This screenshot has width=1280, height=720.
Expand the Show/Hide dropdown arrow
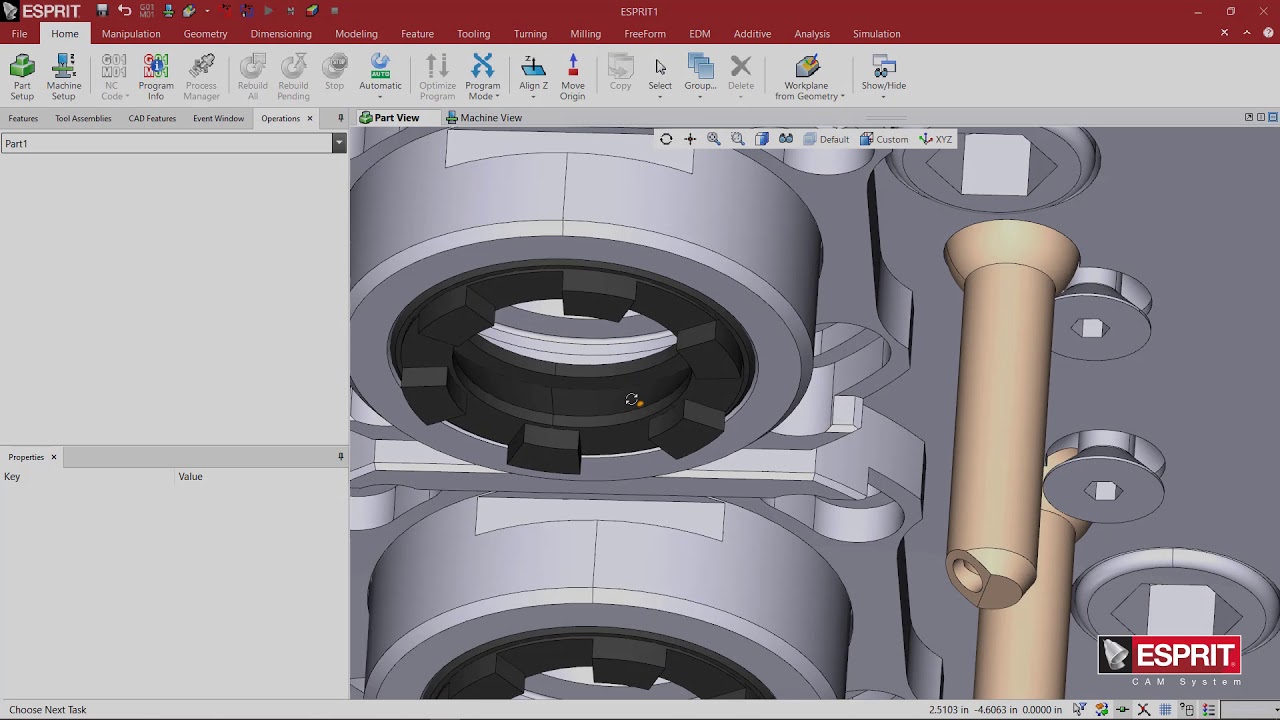pos(883,96)
